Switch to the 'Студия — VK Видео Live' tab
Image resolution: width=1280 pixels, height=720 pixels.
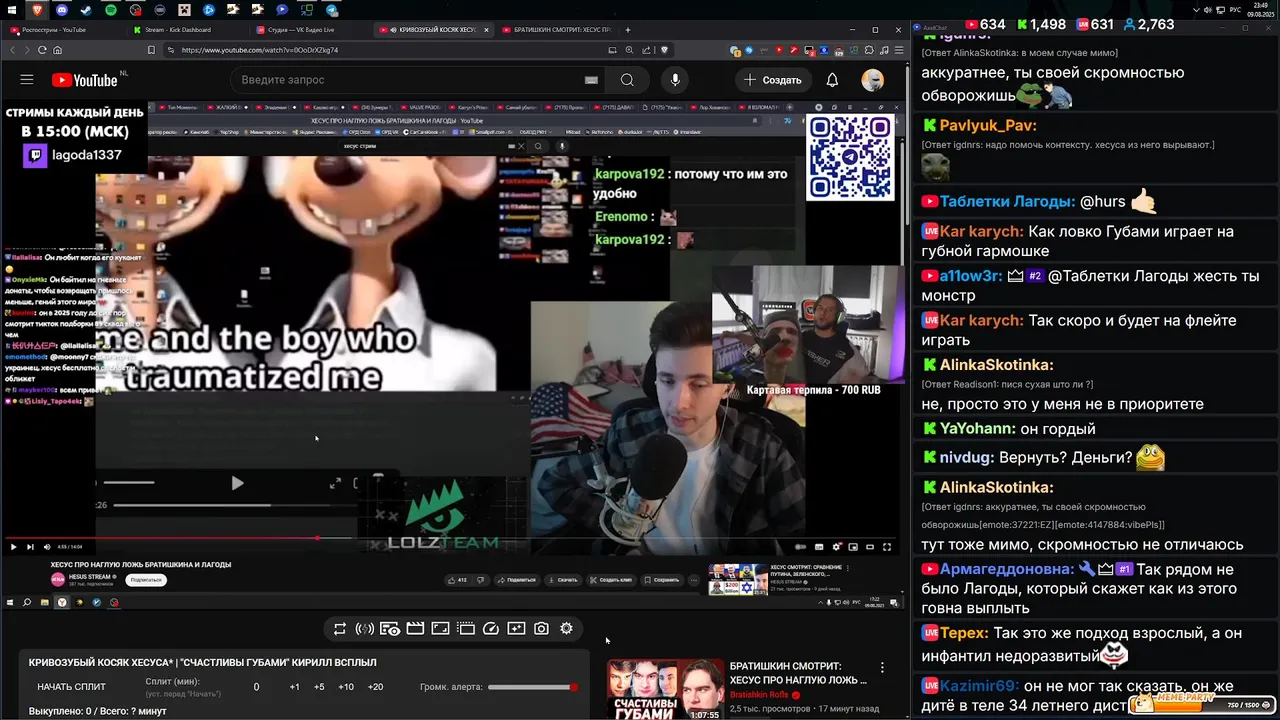click(308, 30)
